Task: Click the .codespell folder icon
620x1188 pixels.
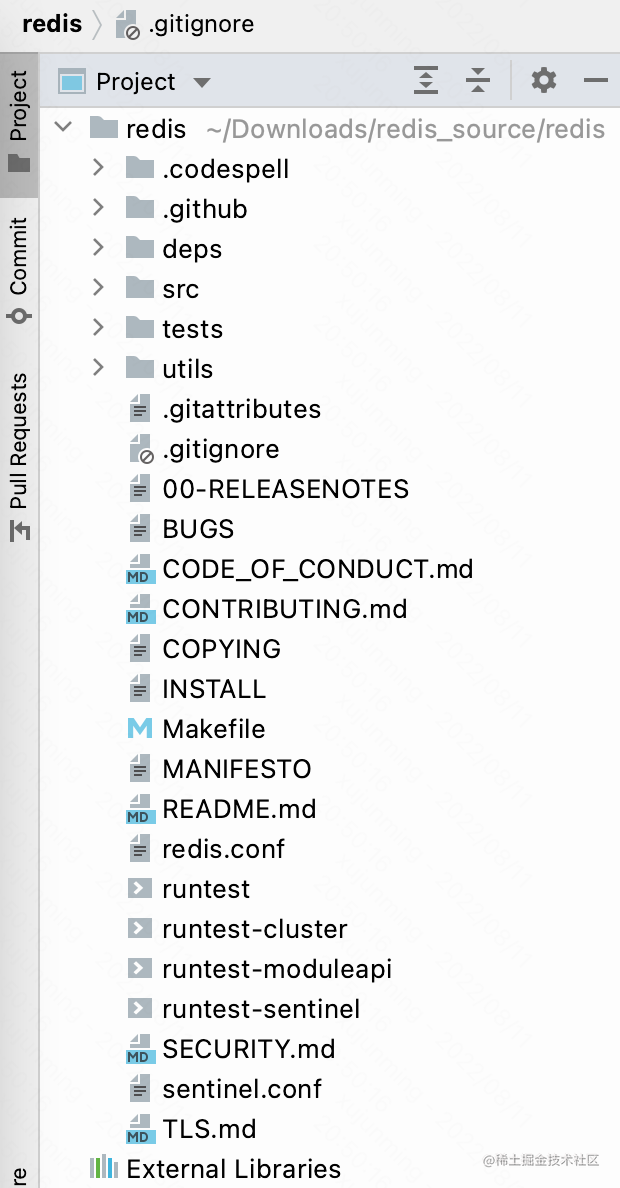Action: click(x=140, y=167)
